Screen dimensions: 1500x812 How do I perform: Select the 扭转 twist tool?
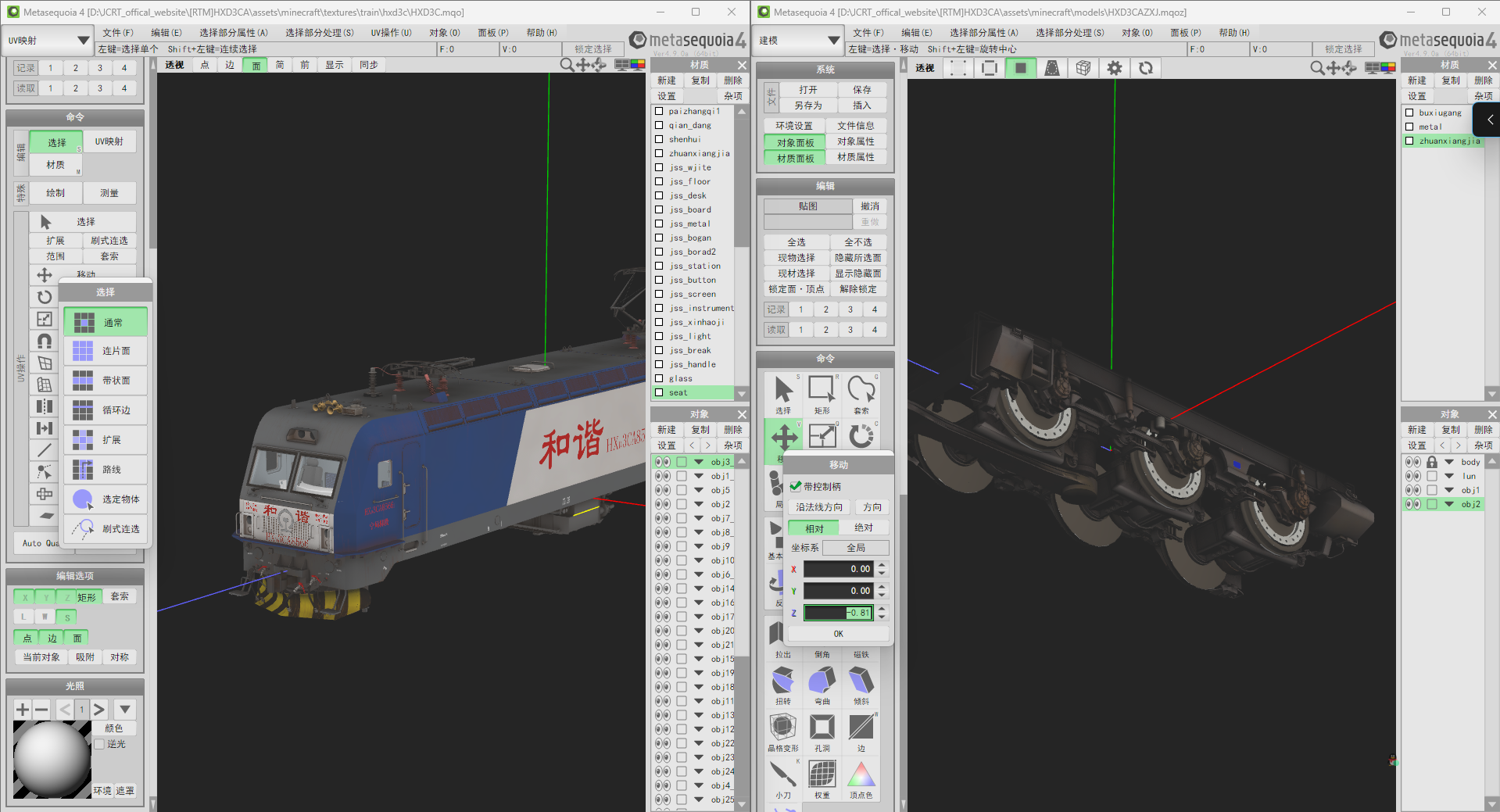click(x=783, y=685)
